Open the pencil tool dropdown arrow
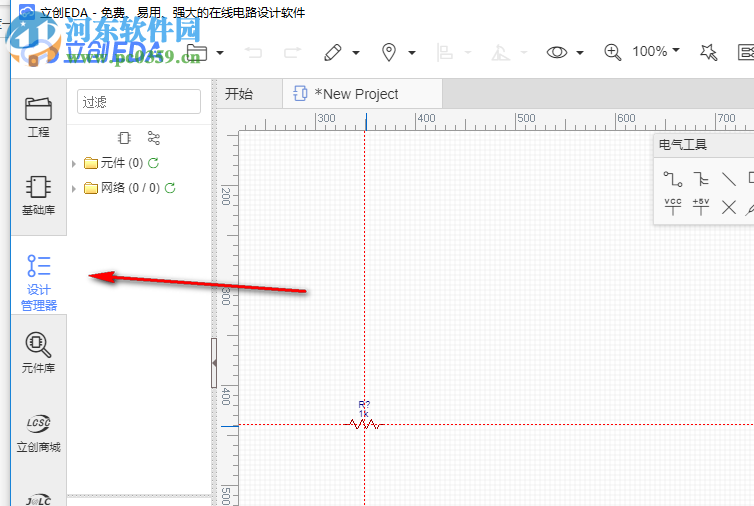This screenshot has width=754, height=506. point(356,52)
